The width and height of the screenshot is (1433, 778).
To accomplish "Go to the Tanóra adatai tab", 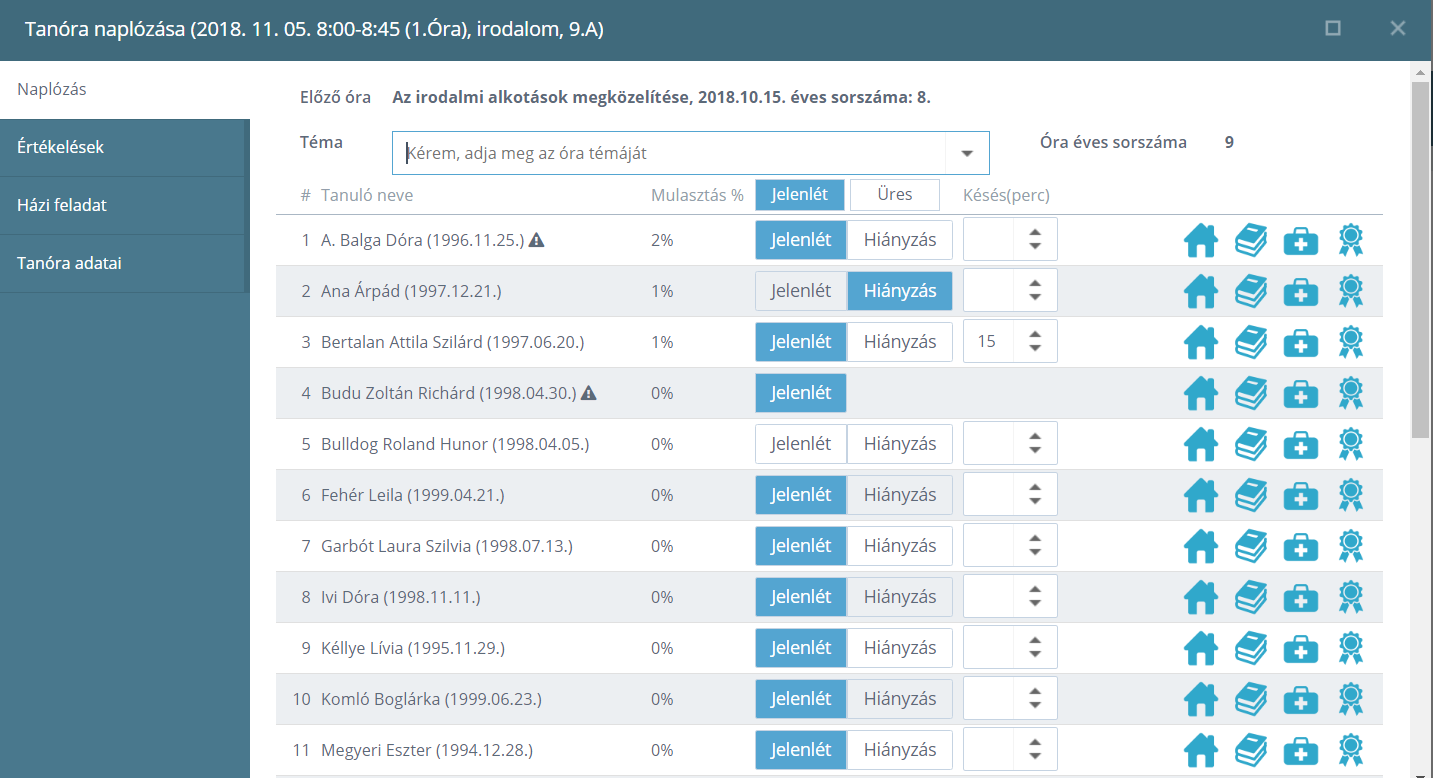I will tap(122, 264).
